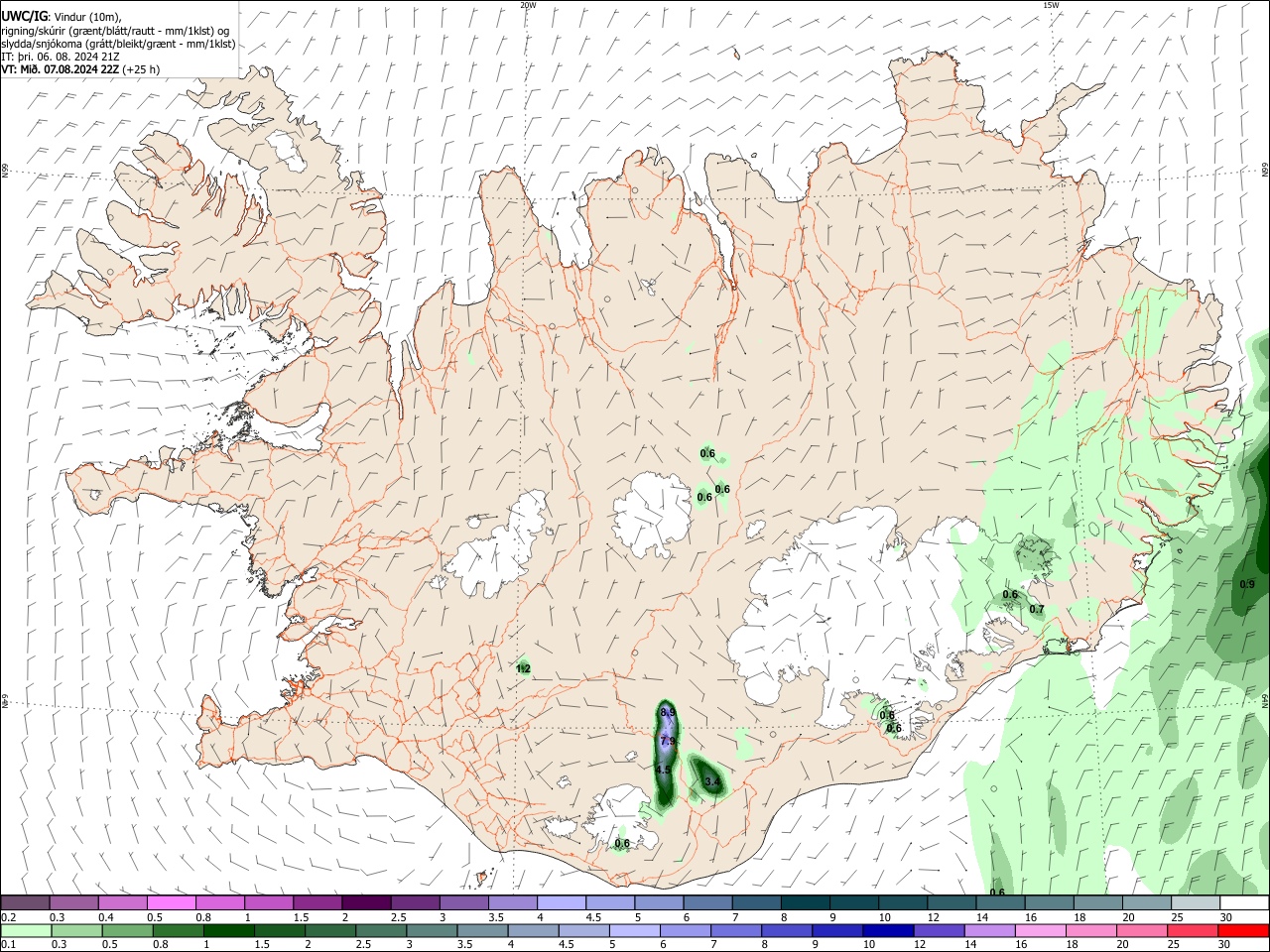Select the IT: þri. 06. 08. 2024 21Z line

point(61,57)
